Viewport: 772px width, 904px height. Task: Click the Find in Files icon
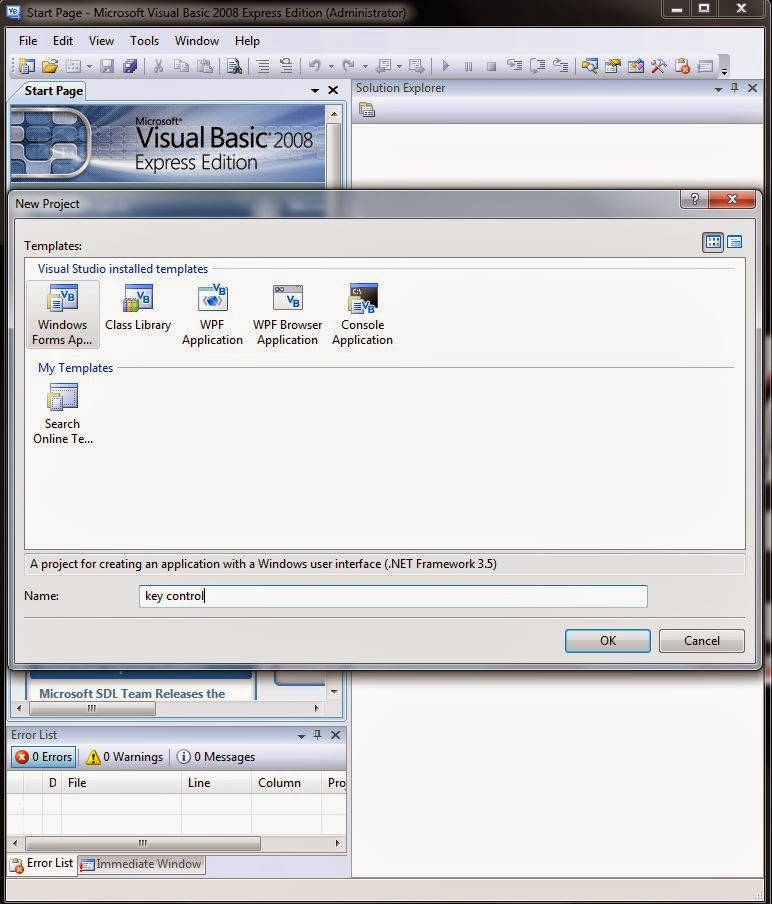point(234,66)
